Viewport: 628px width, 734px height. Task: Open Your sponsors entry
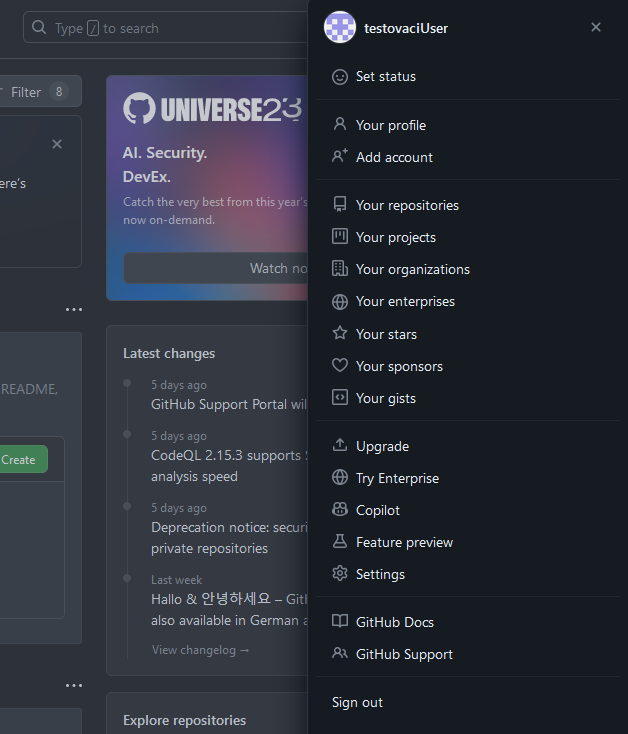click(x=468, y=366)
